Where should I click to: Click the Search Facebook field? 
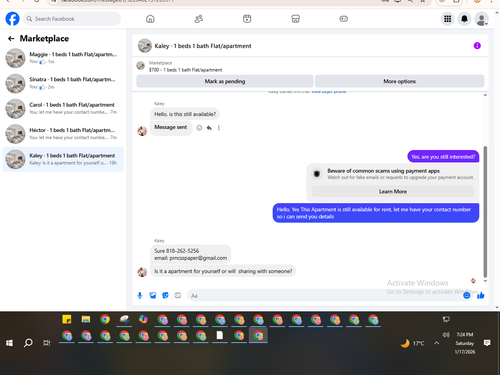[x=72, y=19]
